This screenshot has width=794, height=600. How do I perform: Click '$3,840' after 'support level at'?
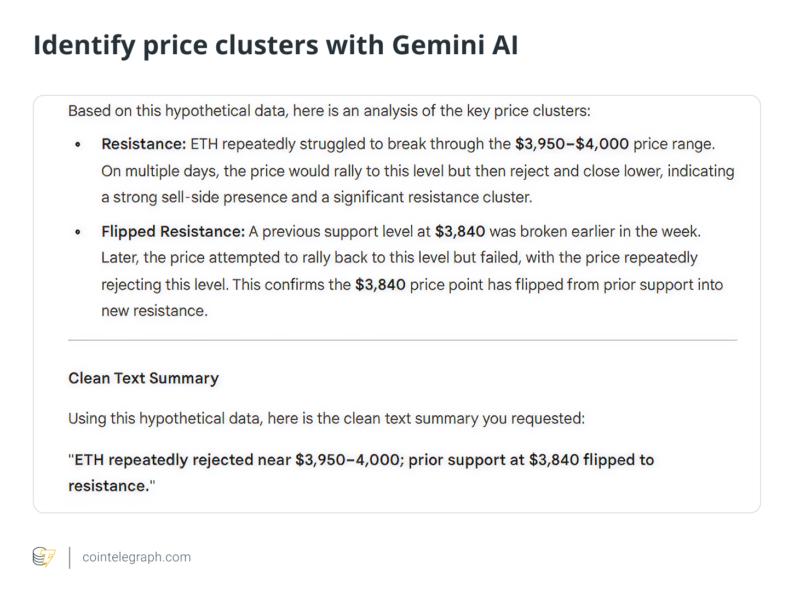[461, 232]
